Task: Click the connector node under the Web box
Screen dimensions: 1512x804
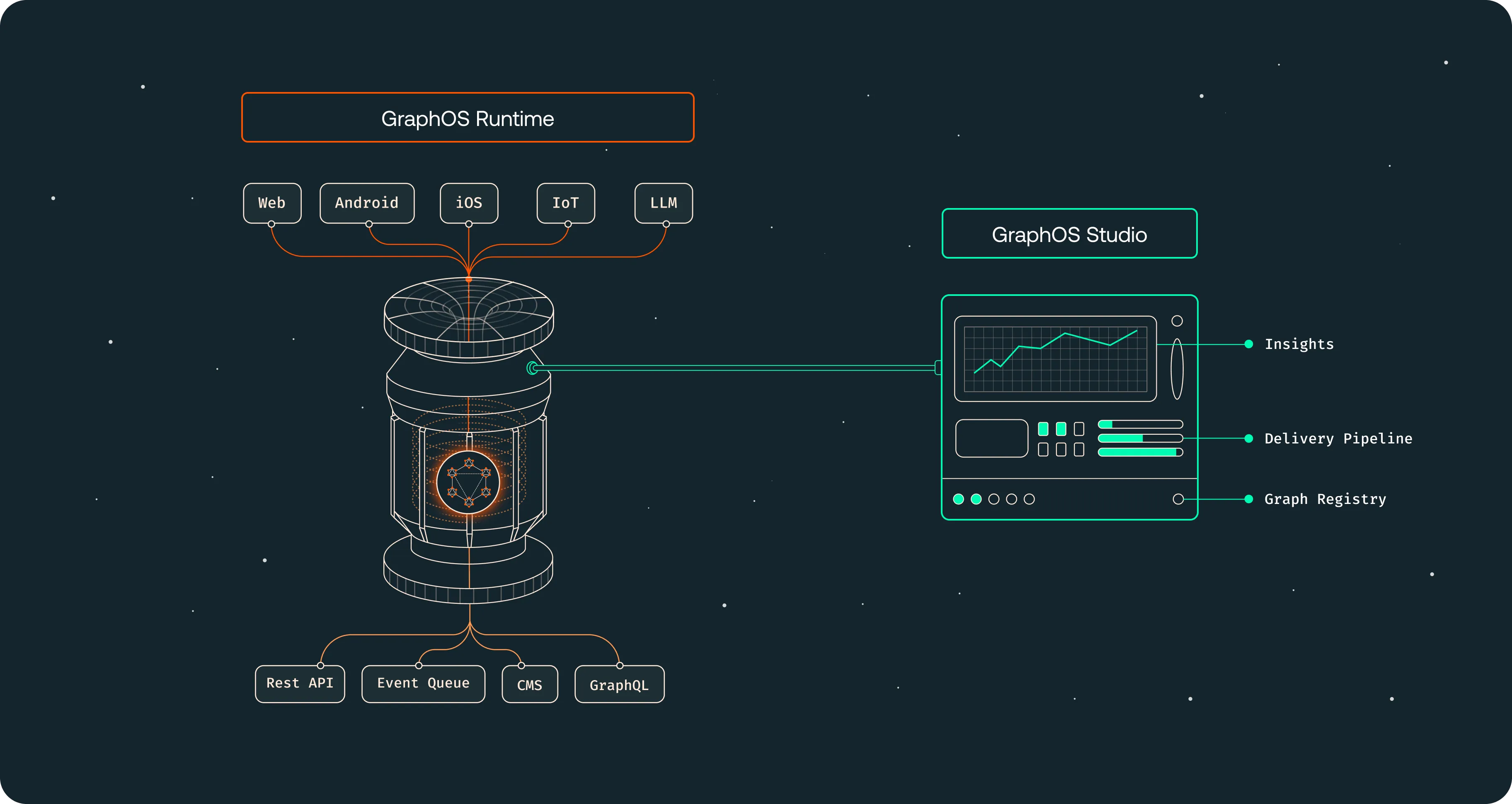Action: (271, 224)
